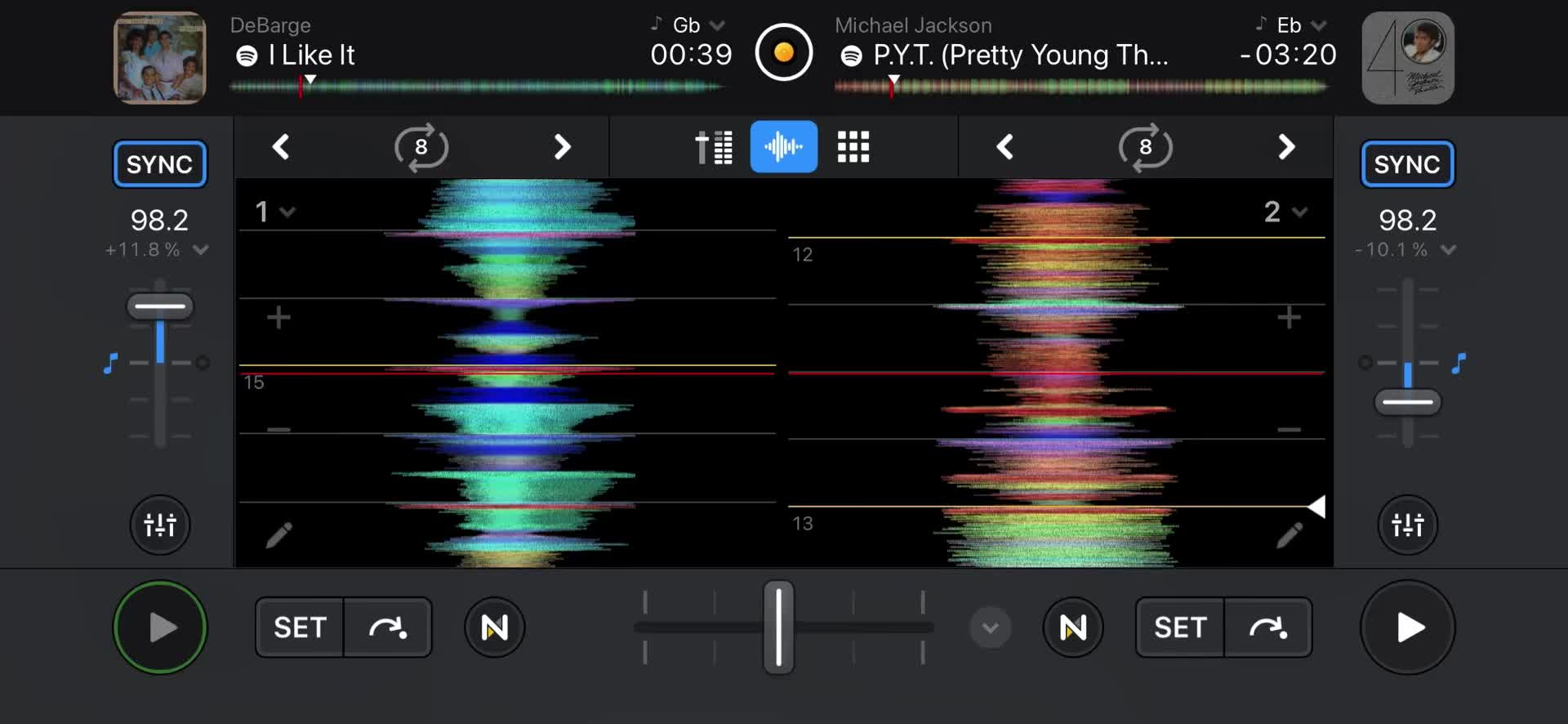The width and height of the screenshot is (1568, 724).
Task: Expand tempo range dropdown next to +11.8 %
Action: [x=201, y=250]
